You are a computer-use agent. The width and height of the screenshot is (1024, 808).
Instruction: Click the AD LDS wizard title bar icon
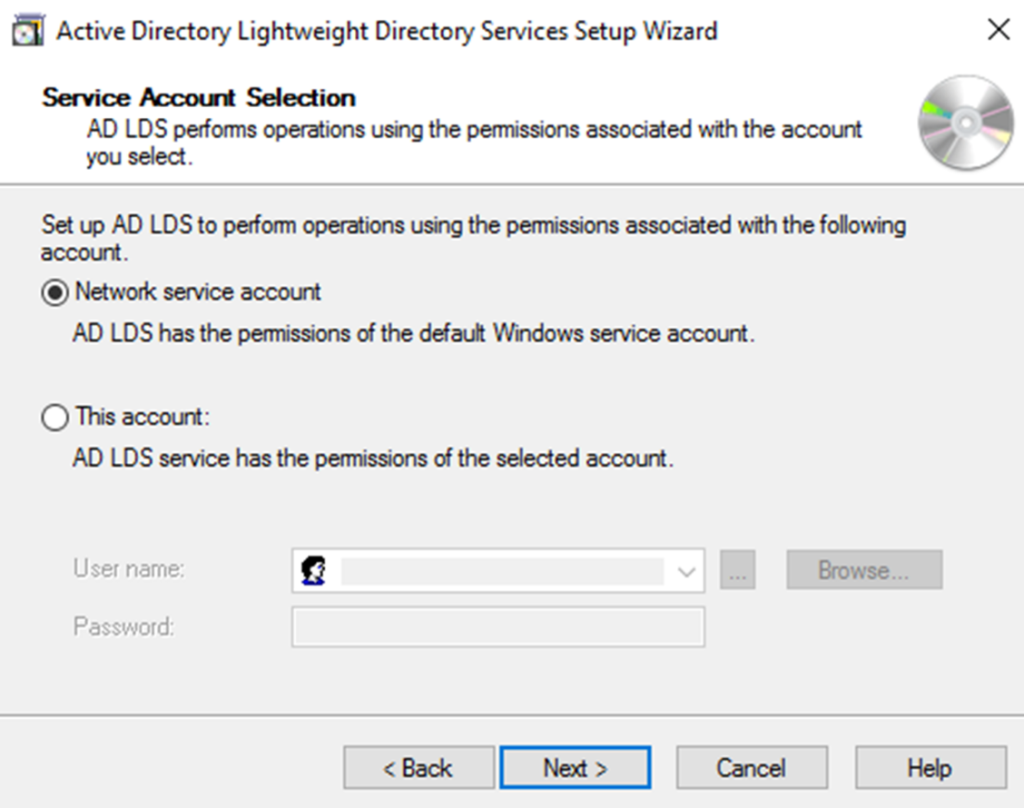28,30
